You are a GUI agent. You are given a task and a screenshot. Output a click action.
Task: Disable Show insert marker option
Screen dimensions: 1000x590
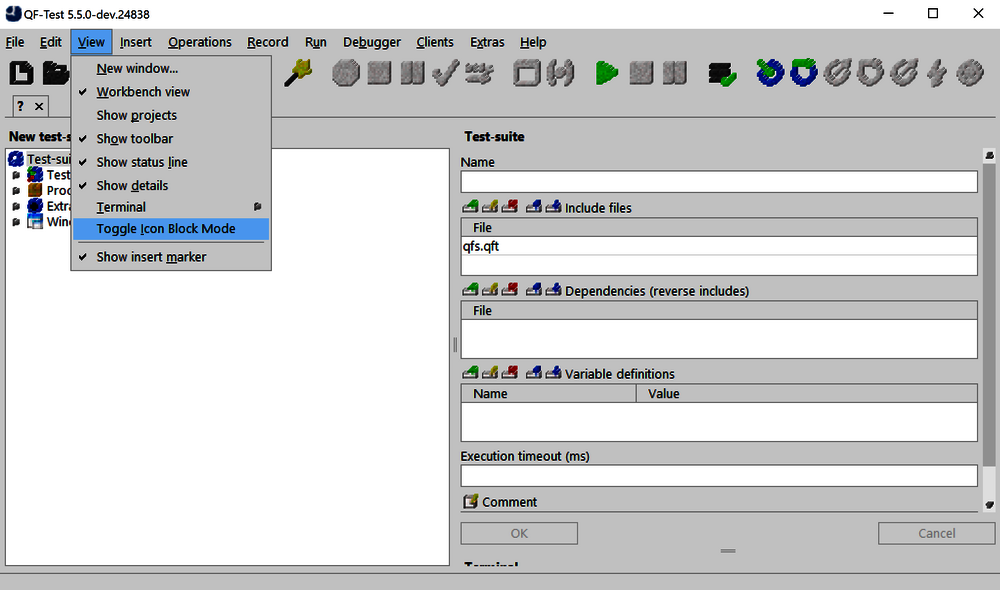point(151,257)
